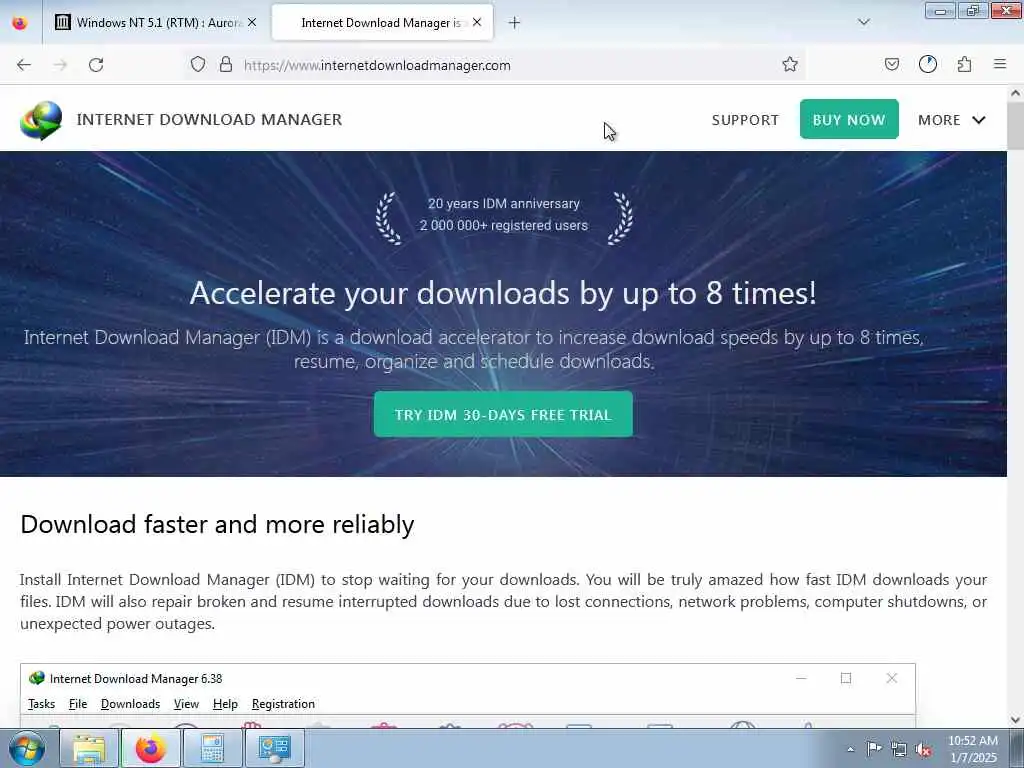Image resolution: width=1024 pixels, height=768 pixels.
Task: Click the Help menu in IDM screenshot
Action: [x=225, y=703]
